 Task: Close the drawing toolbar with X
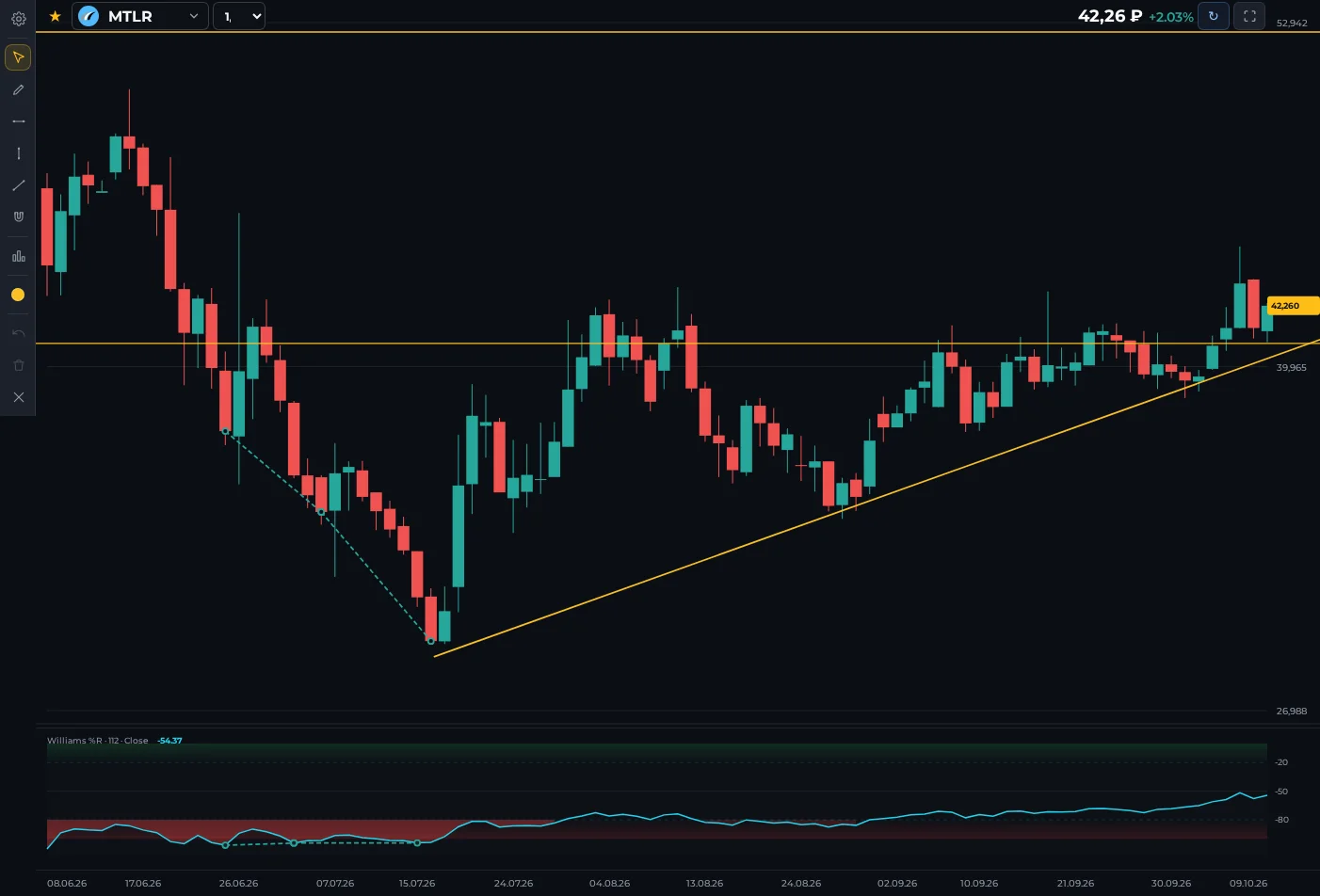pos(18,397)
